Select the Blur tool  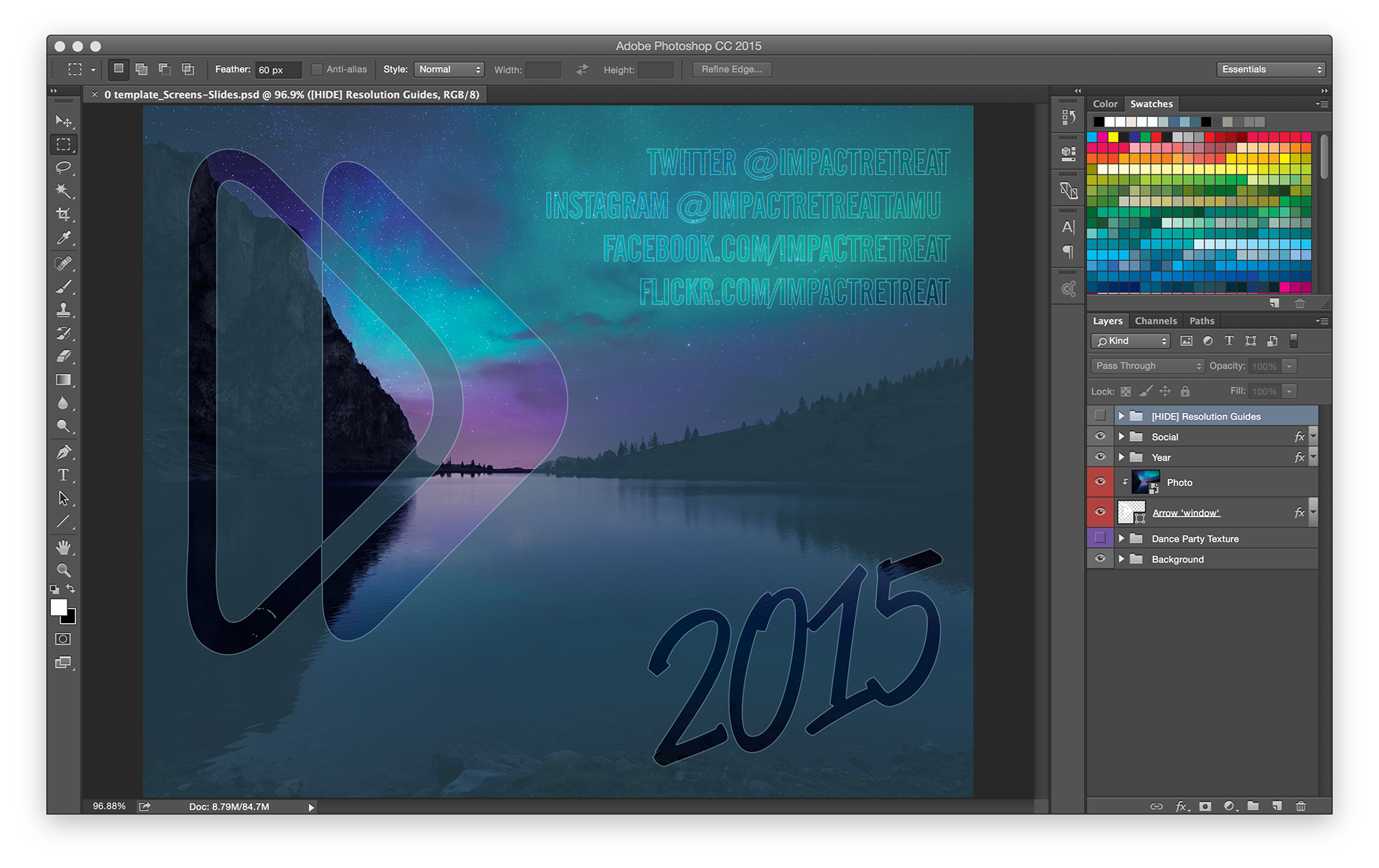click(64, 403)
